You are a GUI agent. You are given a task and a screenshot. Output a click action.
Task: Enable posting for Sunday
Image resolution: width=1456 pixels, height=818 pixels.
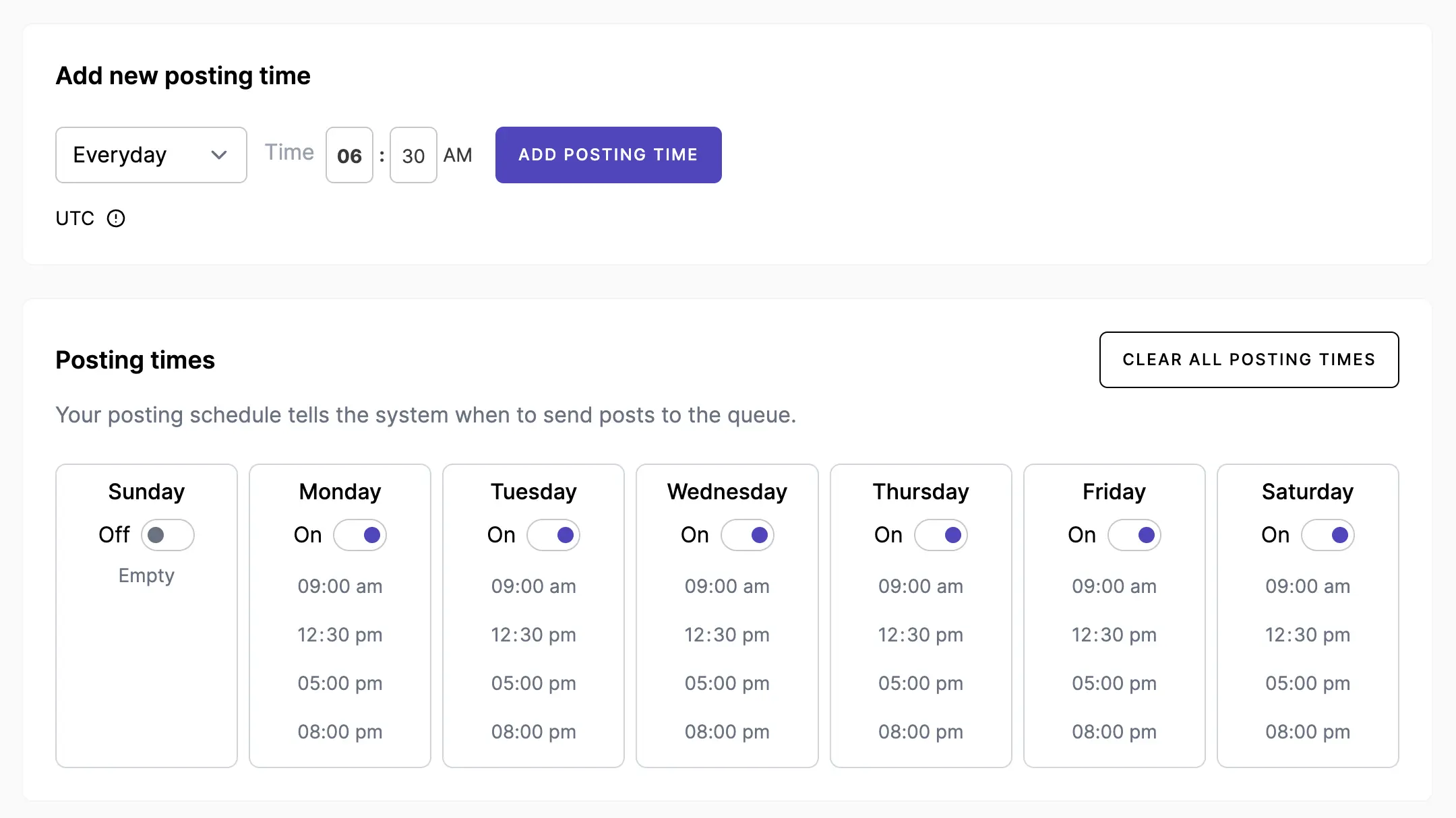(x=168, y=535)
